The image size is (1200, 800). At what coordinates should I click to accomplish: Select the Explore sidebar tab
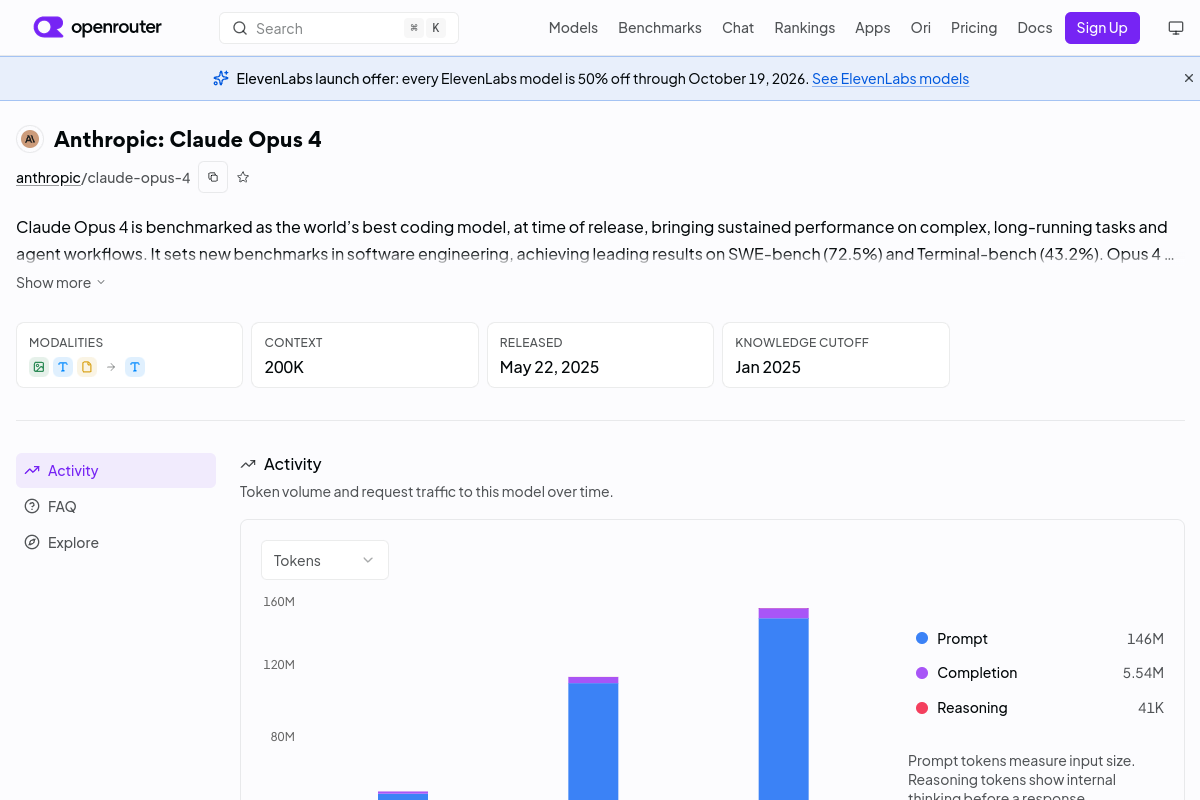[x=116, y=542]
